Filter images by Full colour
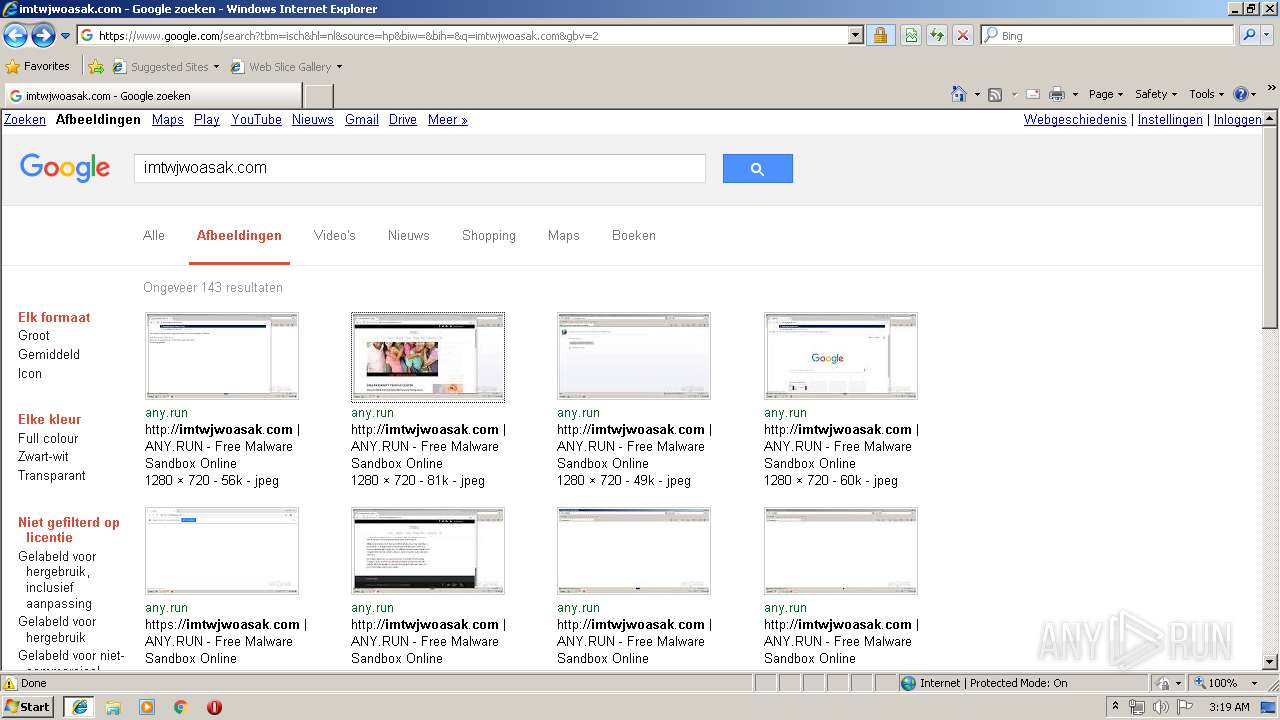Screen dimensions: 1280x720 coord(48,439)
